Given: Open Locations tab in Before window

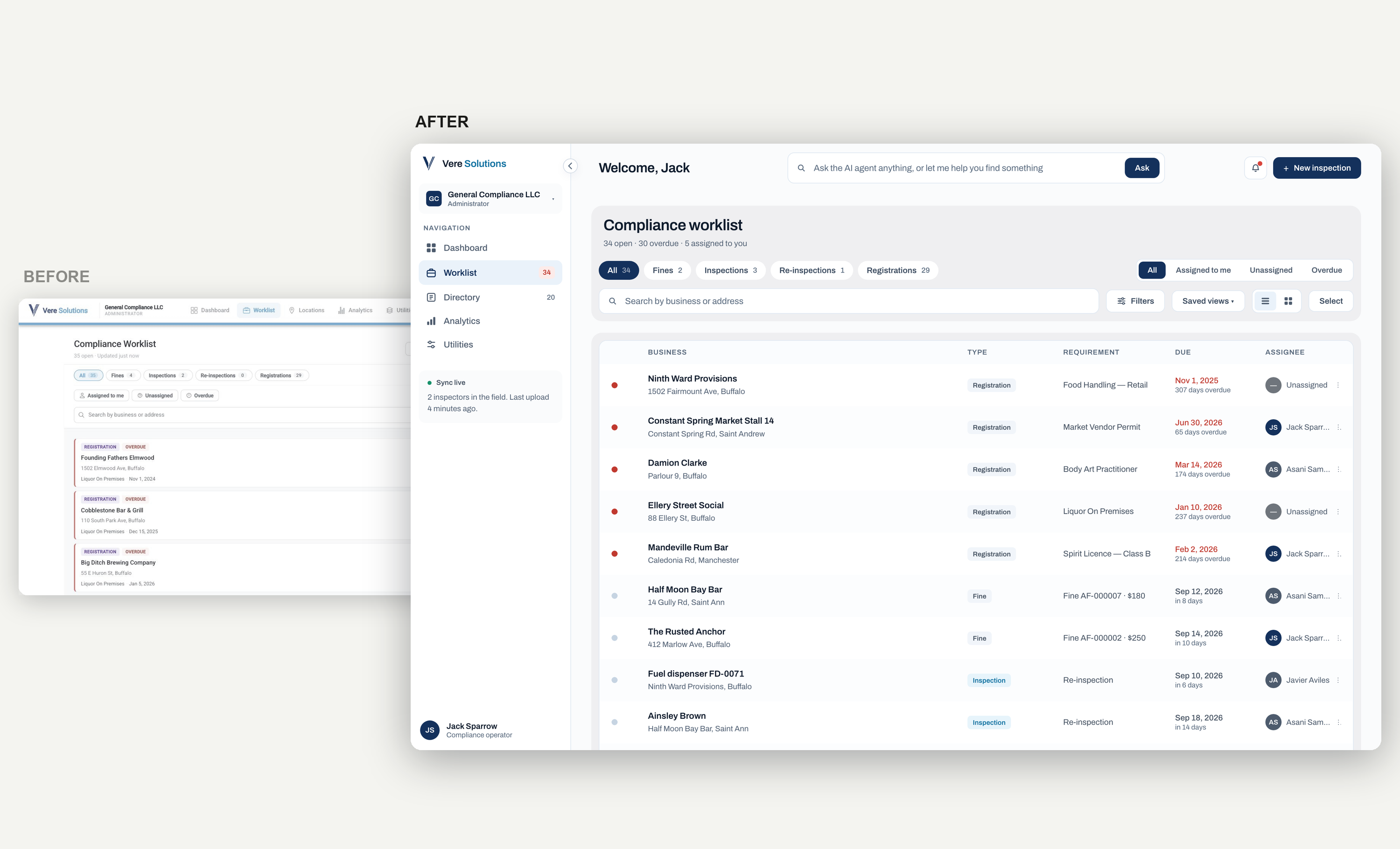Looking at the screenshot, I should (306, 311).
